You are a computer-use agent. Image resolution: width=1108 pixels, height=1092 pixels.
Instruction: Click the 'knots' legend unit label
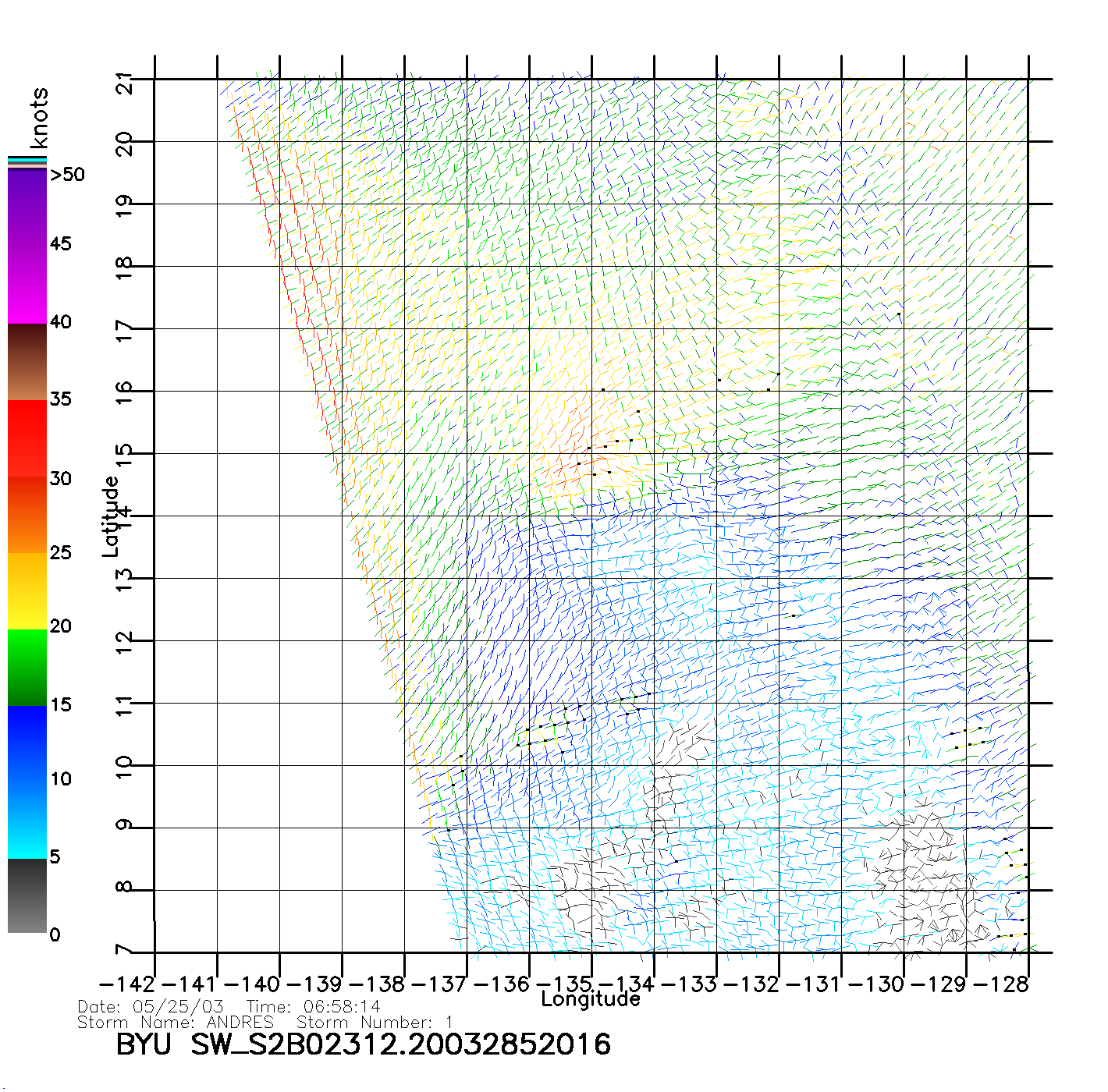point(39,118)
